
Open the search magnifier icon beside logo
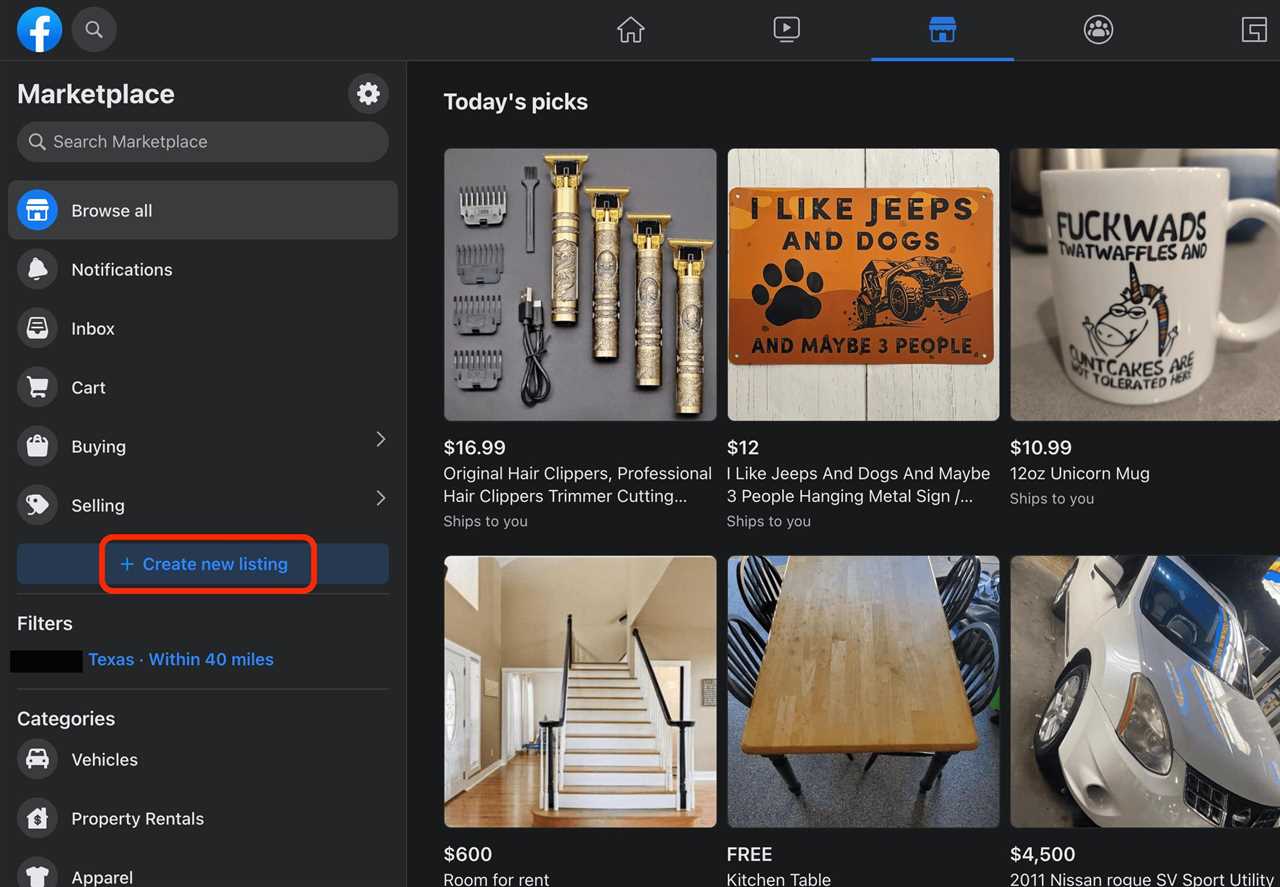(94, 30)
